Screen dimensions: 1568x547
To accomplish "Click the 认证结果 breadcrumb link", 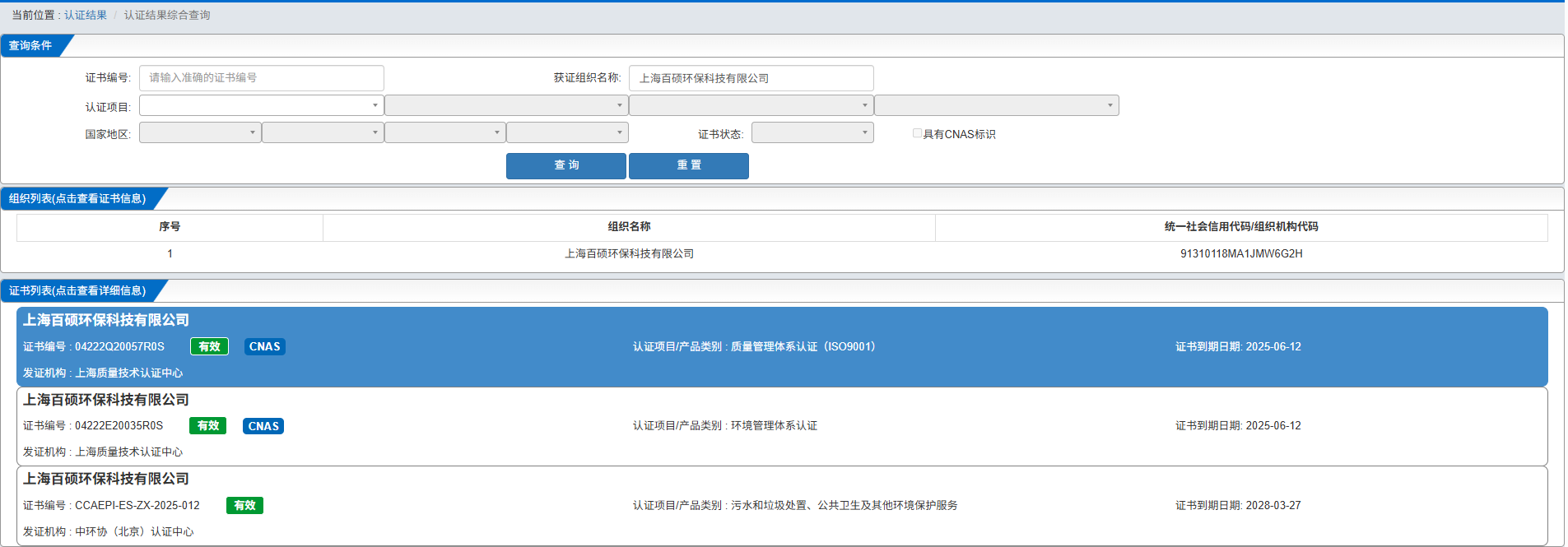I will 86,15.
